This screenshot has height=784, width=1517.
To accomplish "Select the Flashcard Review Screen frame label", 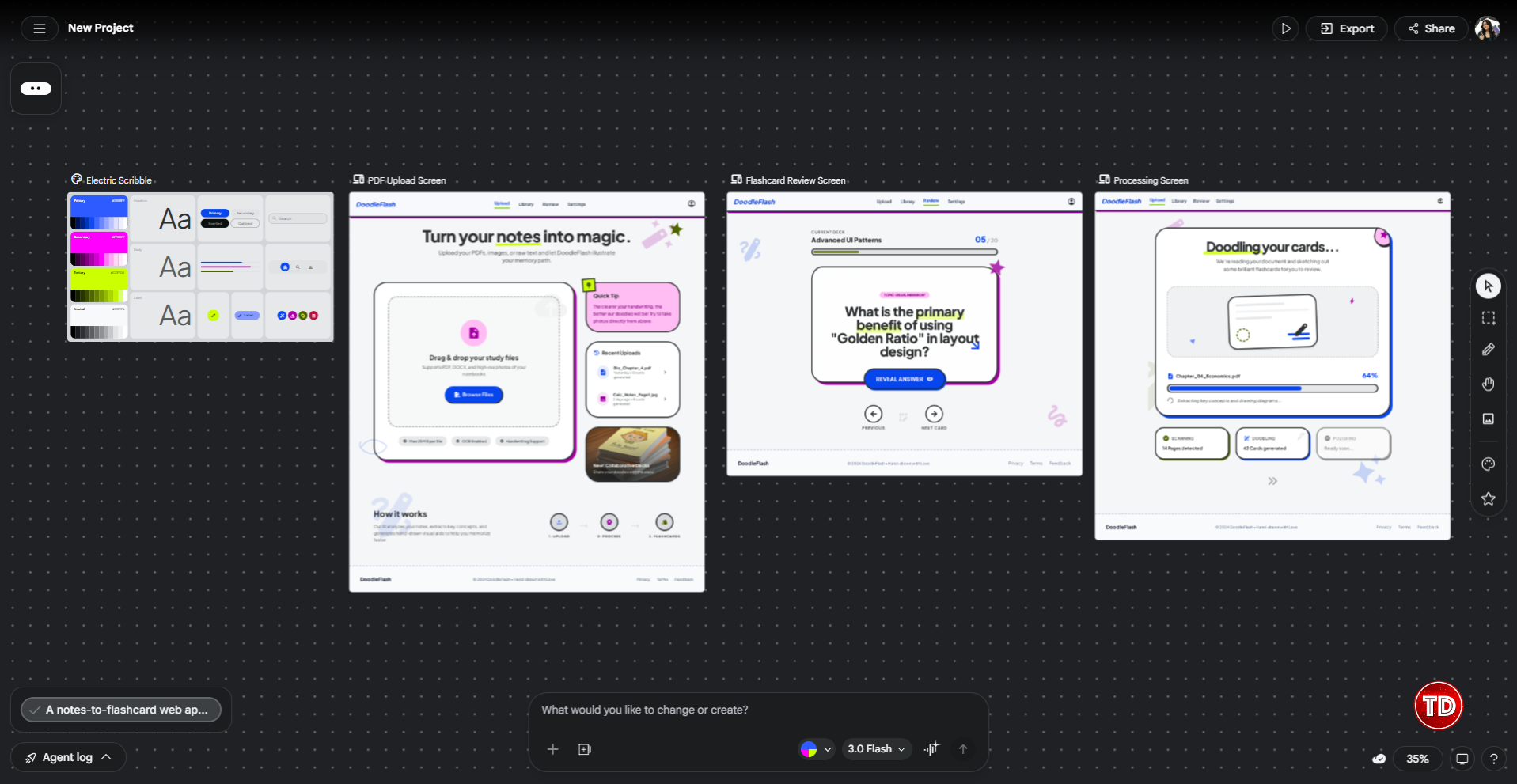I will [794, 180].
